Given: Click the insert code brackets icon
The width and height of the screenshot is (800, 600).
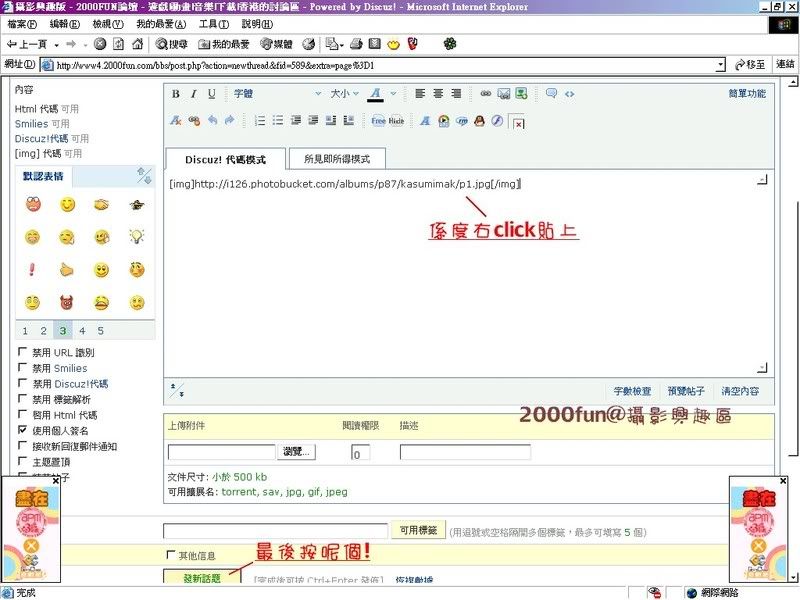Looking at the screenshot, I should pyautogui.click(x=569, y=94).
